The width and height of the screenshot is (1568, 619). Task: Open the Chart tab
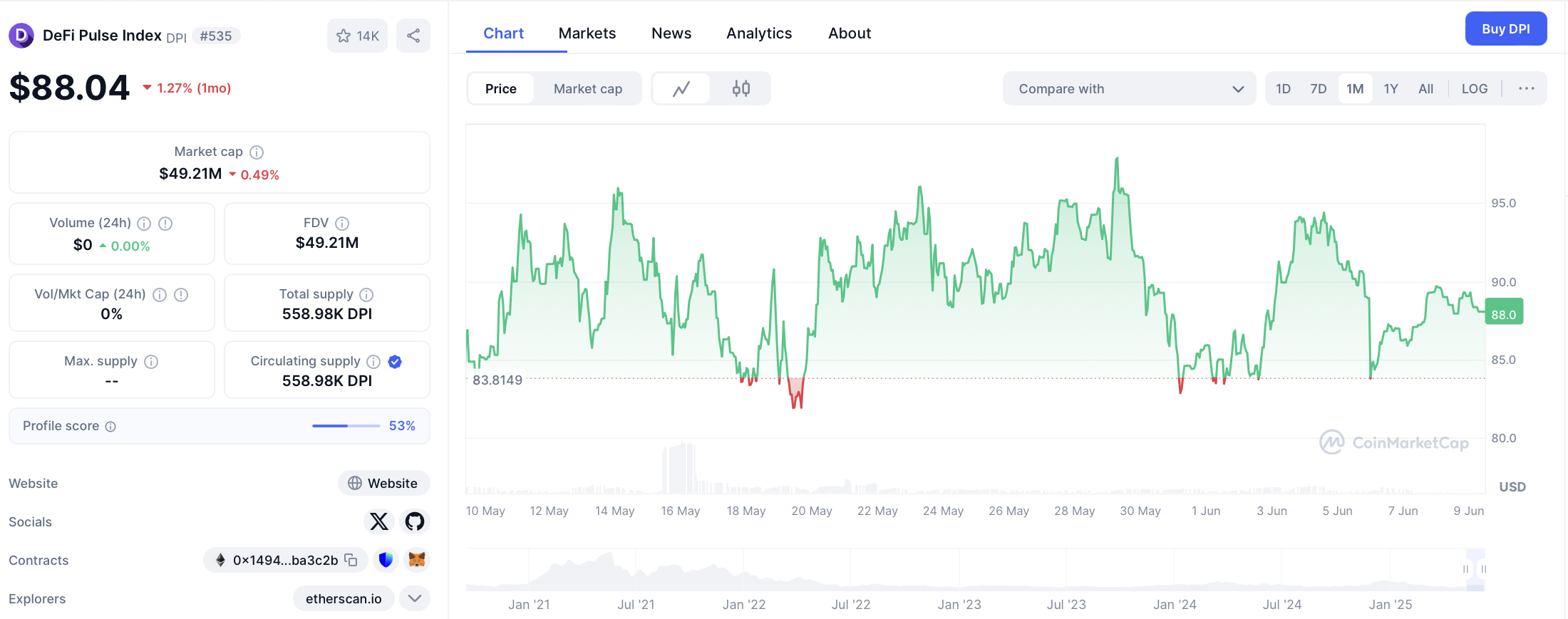[503, 33]
